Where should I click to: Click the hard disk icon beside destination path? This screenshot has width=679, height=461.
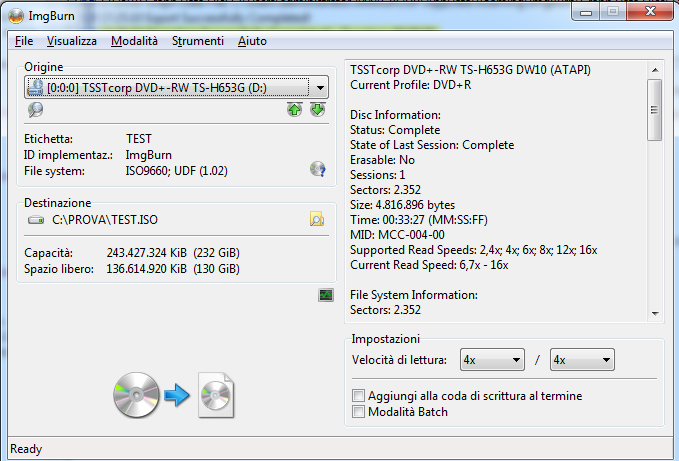(36, 220)
